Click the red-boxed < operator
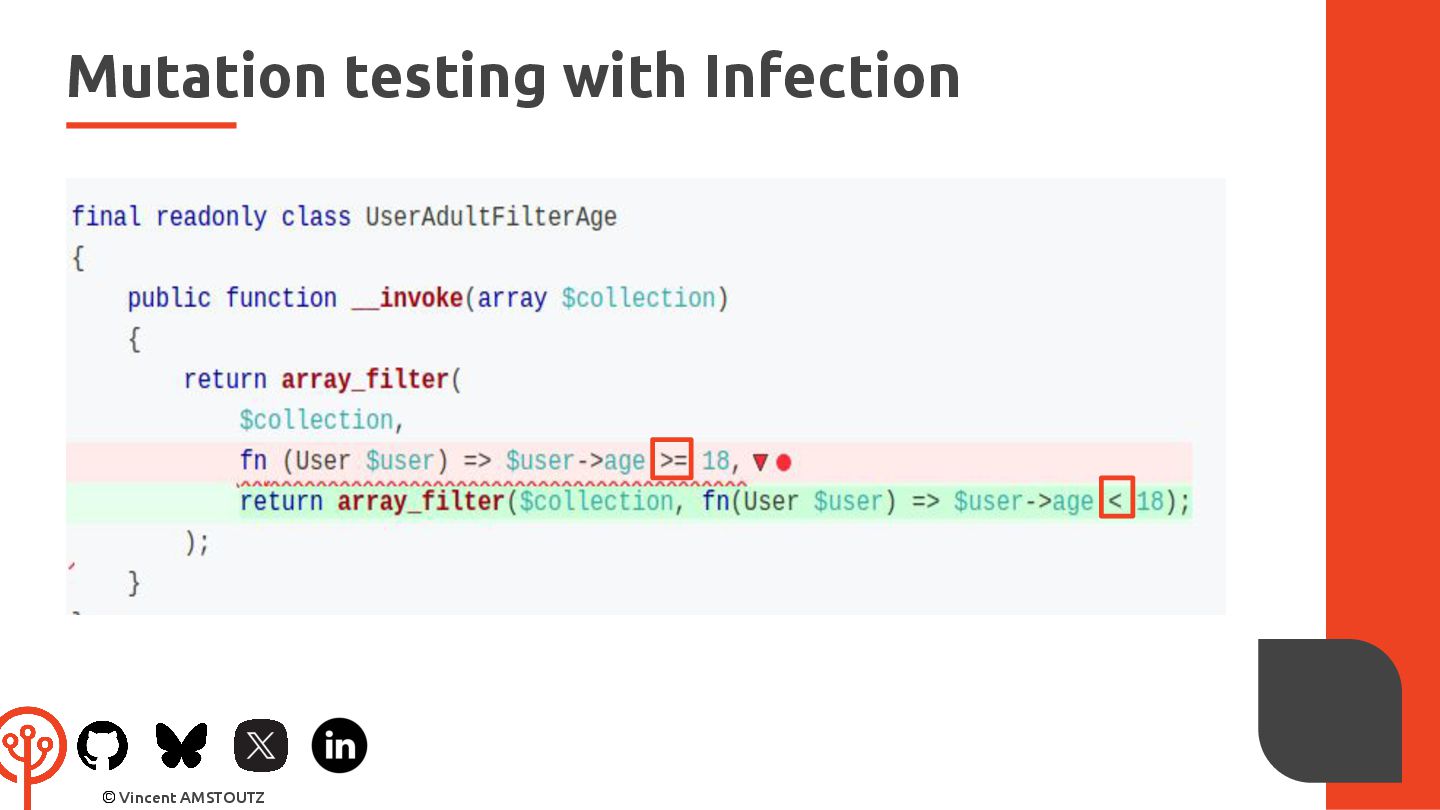This screenshot has height=810, width=1440. pyautogui.click(x=1116, y=500)
